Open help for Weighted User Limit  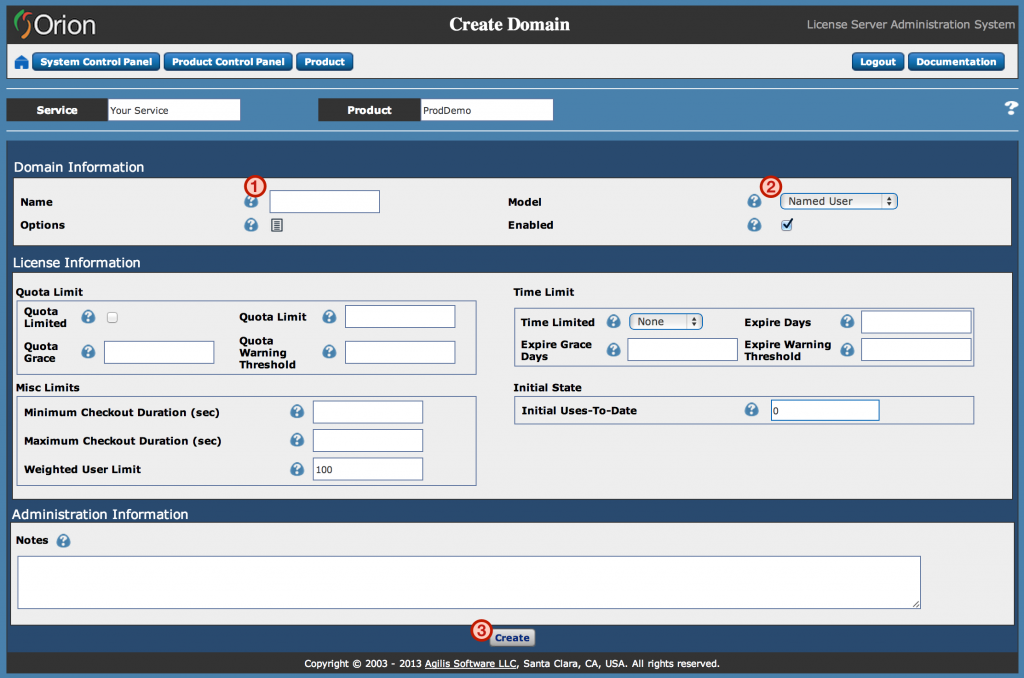[x=297, y=468]
